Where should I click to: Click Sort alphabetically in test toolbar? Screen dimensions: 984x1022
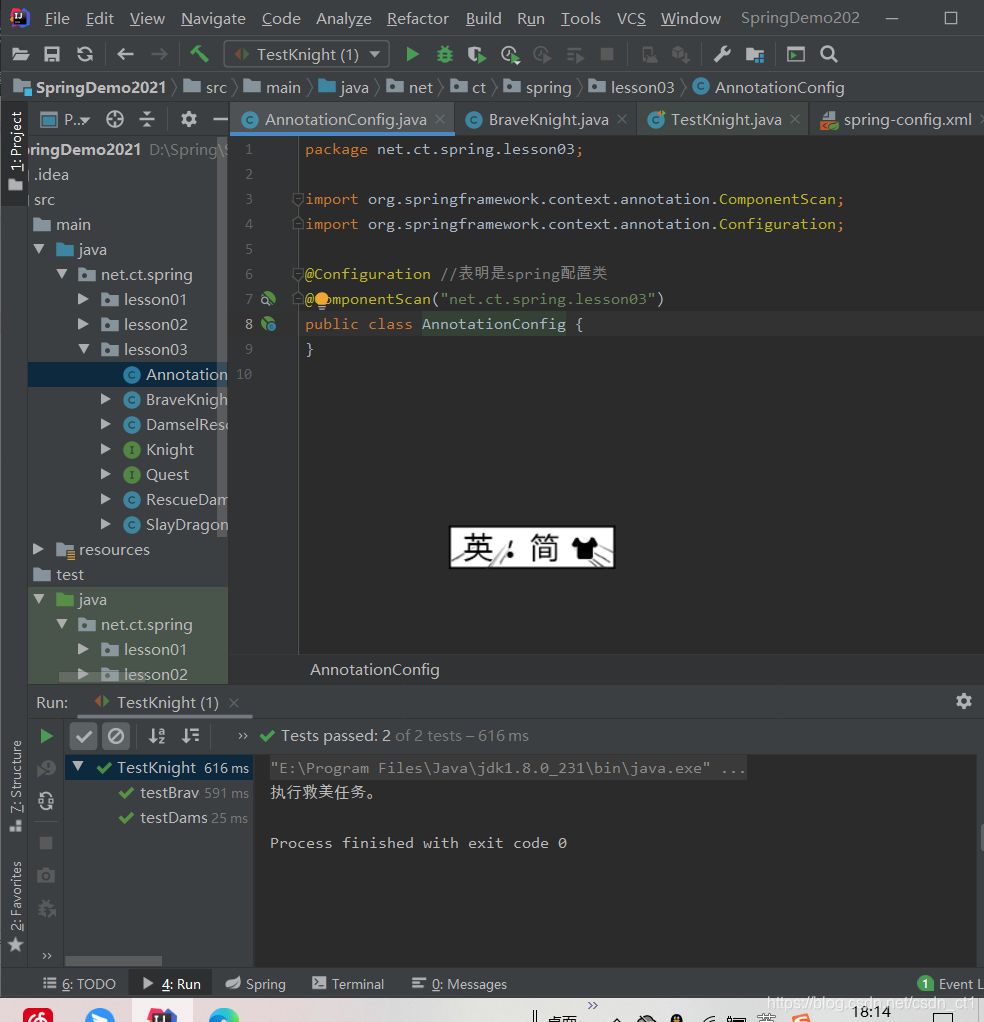[x=157, y=736]
